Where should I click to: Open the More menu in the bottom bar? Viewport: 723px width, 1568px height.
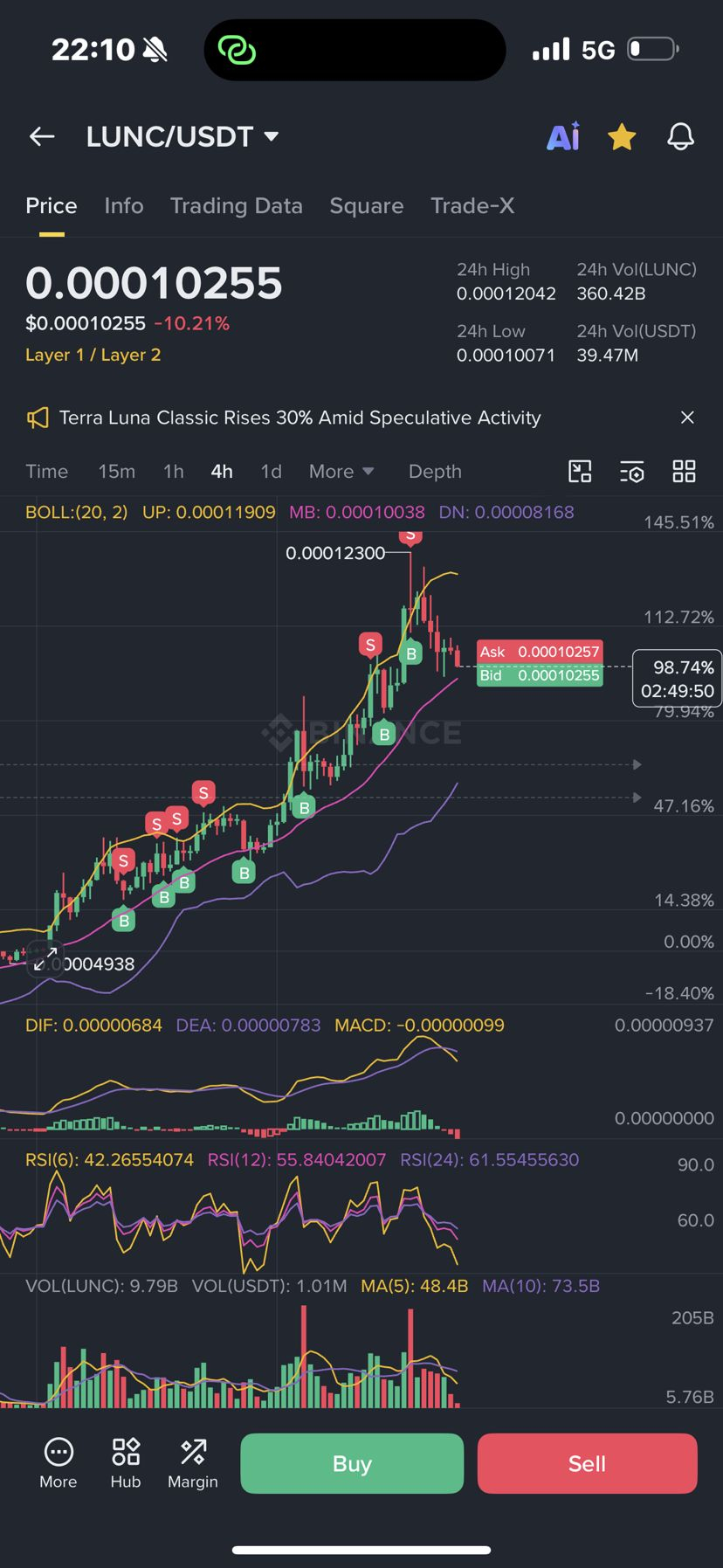click(59, 1463)
